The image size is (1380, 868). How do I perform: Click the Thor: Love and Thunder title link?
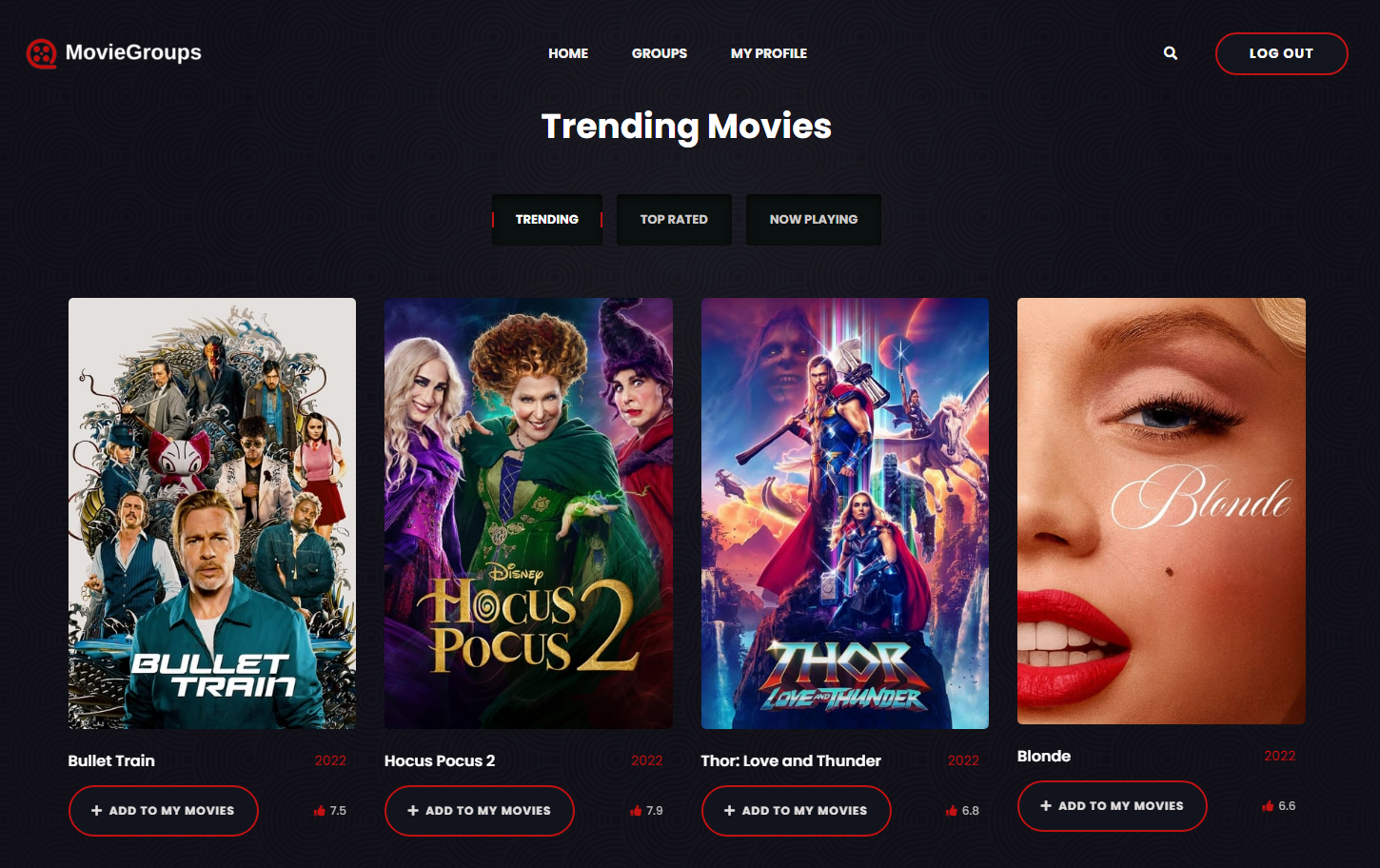[x=791, y=760]
